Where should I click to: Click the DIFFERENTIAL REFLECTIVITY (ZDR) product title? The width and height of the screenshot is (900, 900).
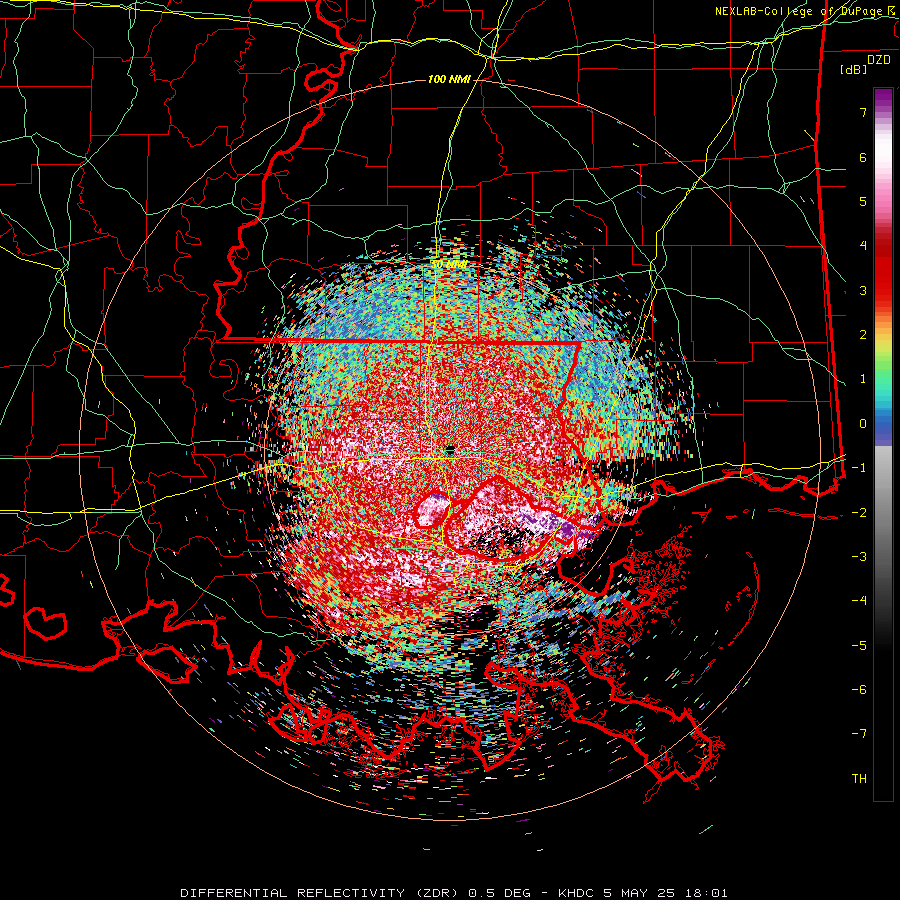pos(318,893)
